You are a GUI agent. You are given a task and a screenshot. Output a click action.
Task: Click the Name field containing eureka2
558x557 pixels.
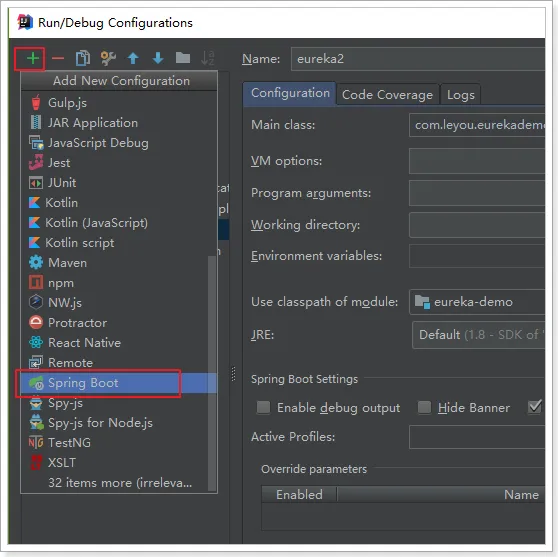(x=418, y=59)
